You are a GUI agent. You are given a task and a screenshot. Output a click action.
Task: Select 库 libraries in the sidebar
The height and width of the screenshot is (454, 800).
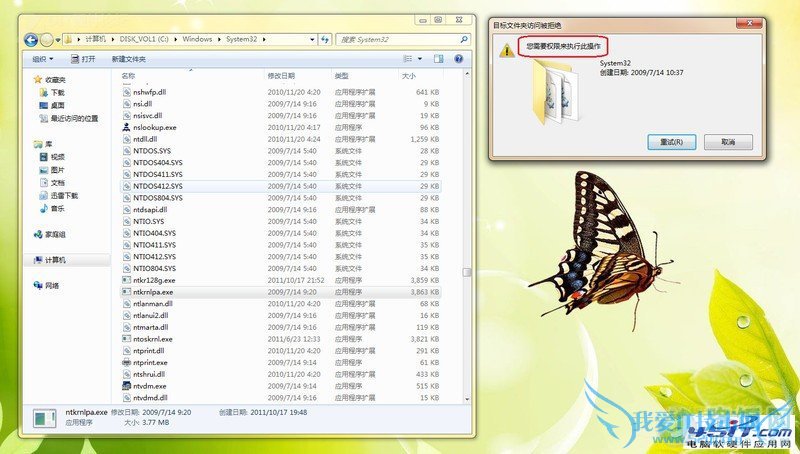pyautogui.click(x=43, y=144)
